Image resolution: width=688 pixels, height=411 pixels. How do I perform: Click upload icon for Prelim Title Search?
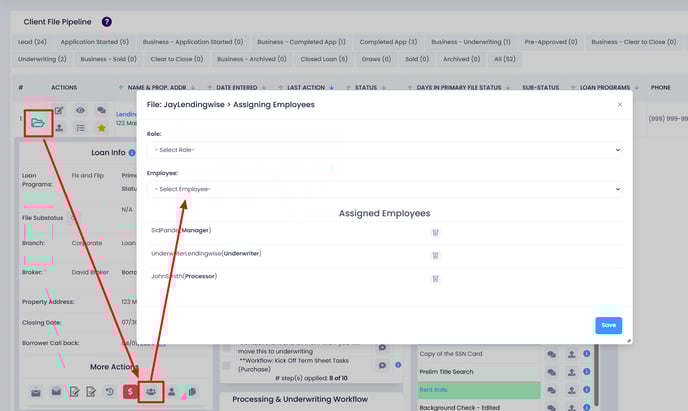click(571, 372)
